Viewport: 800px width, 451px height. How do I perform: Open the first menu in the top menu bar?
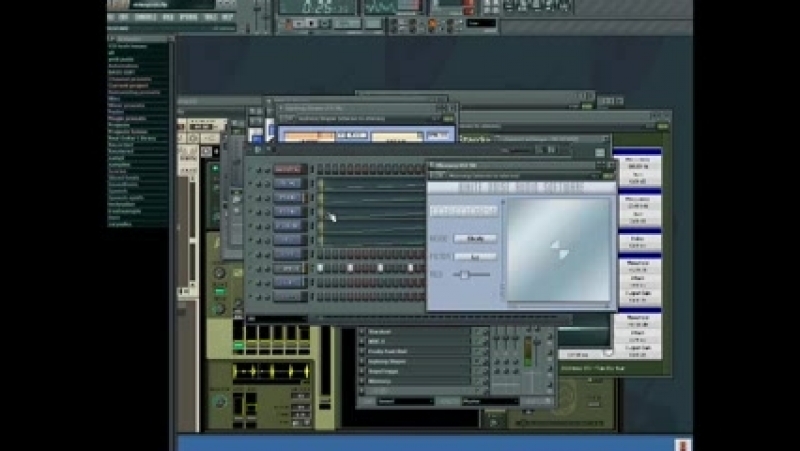(112, 17)
